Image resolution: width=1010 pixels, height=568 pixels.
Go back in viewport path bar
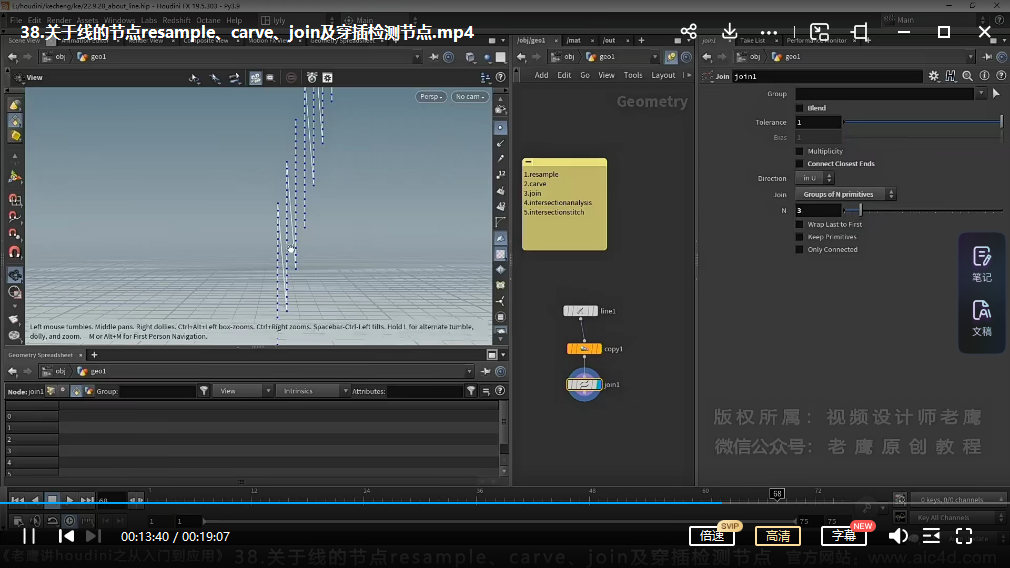pyautogui.click(x=12, y=57)
